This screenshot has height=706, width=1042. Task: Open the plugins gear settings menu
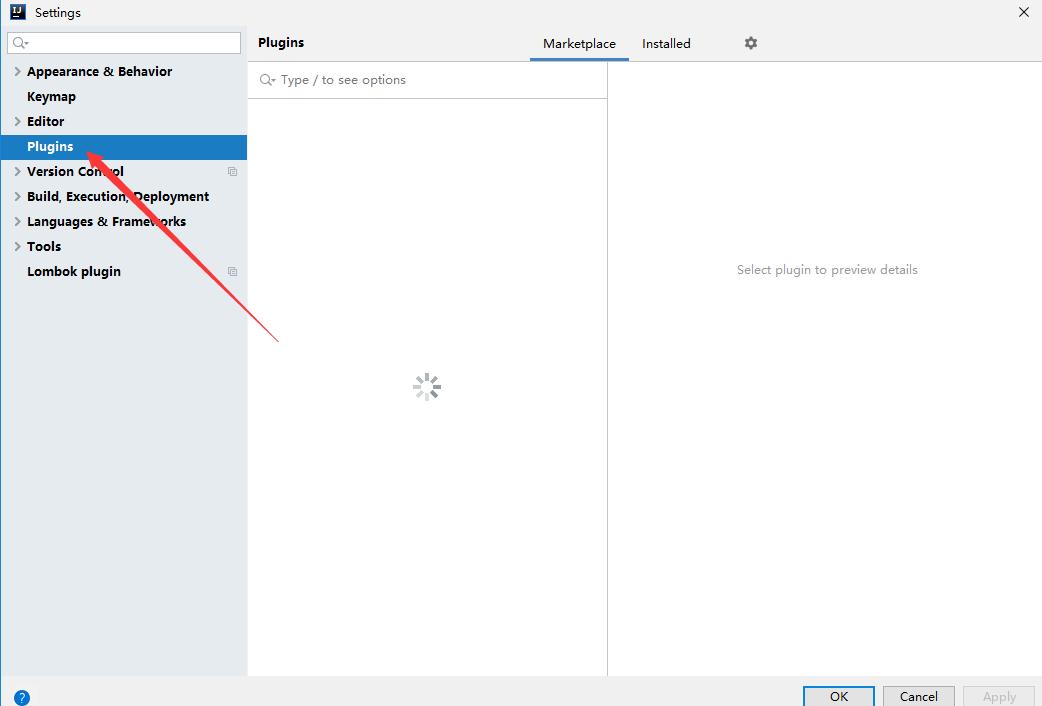tap(750, 43)
